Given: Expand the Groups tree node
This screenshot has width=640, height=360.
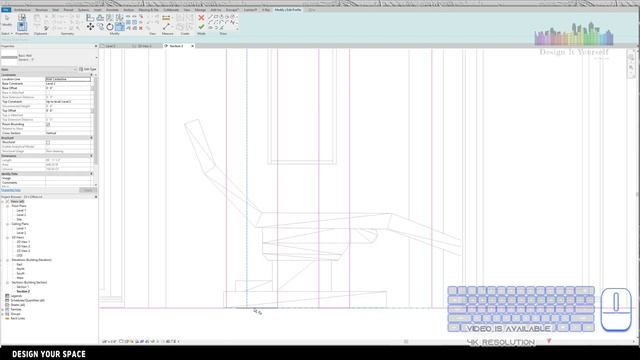Looking at the screenshot, I should (2, 314).
